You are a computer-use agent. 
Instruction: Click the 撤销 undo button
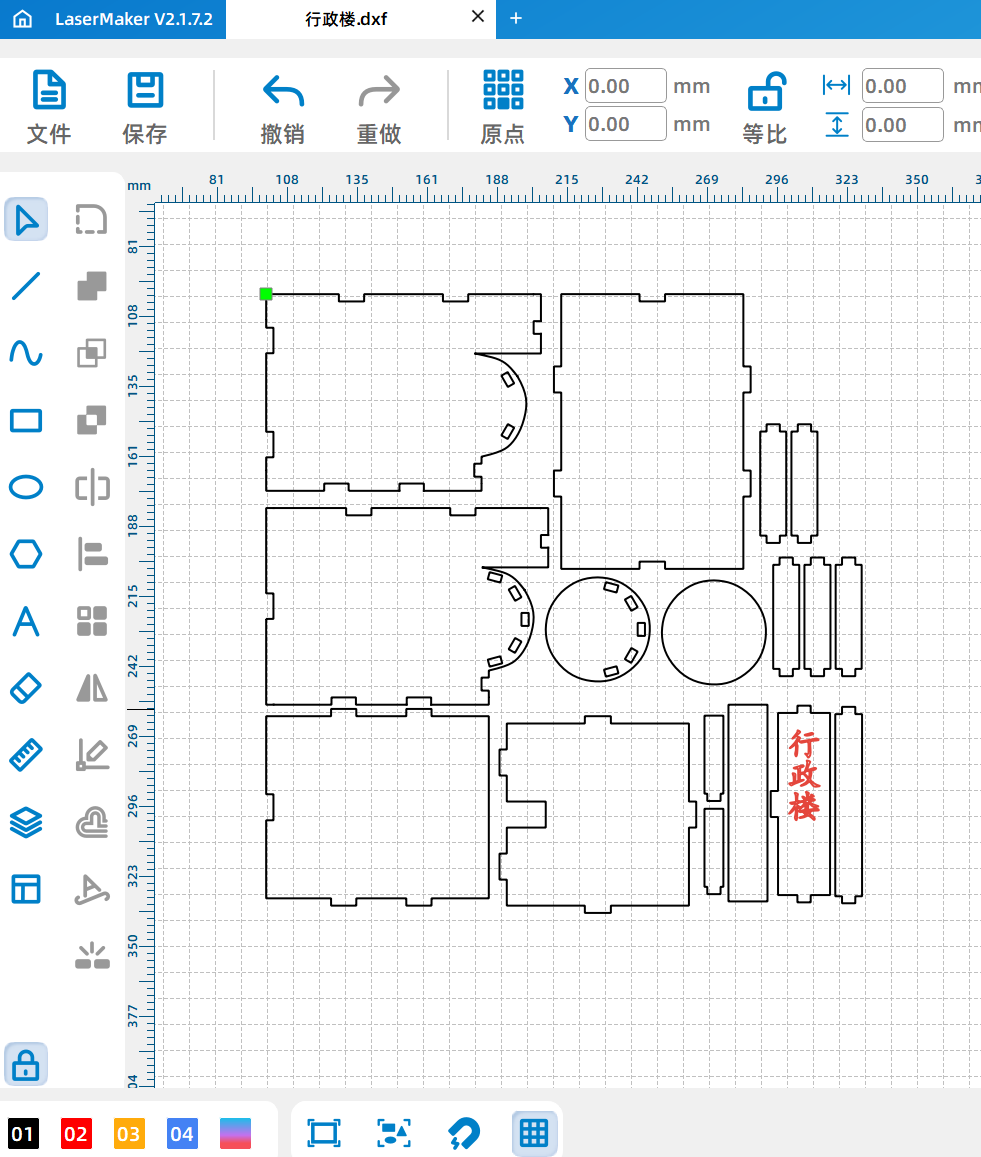[283, 108]
